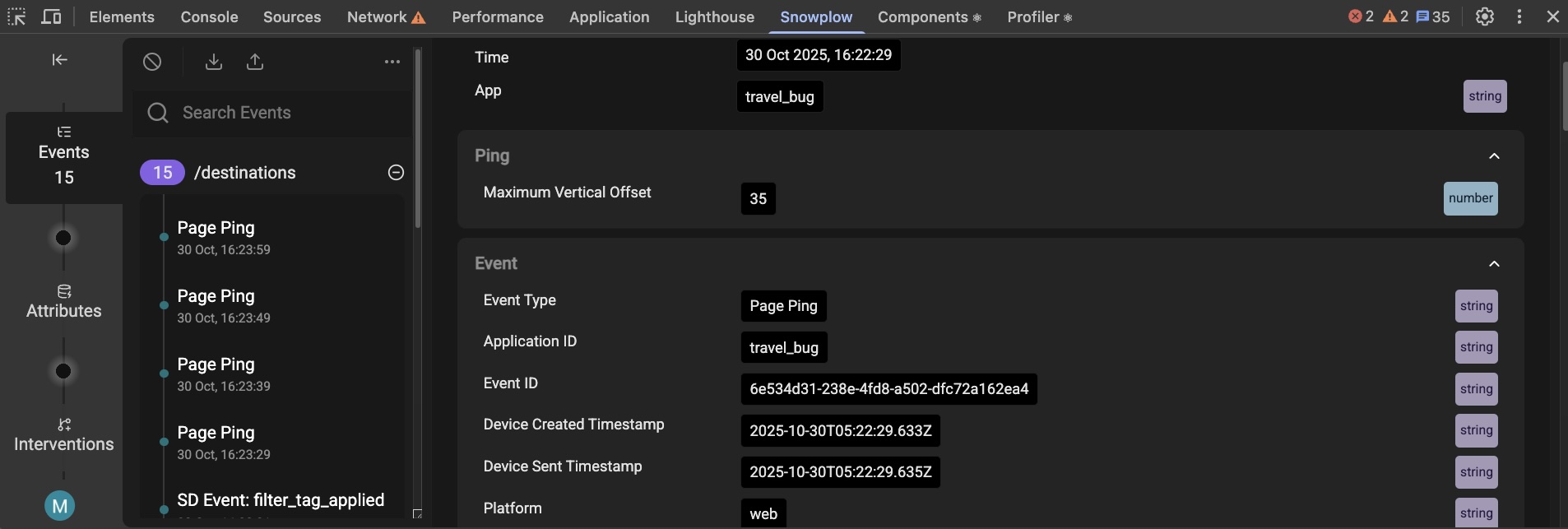Click the event list vertical scrollbar

[418, 140]
